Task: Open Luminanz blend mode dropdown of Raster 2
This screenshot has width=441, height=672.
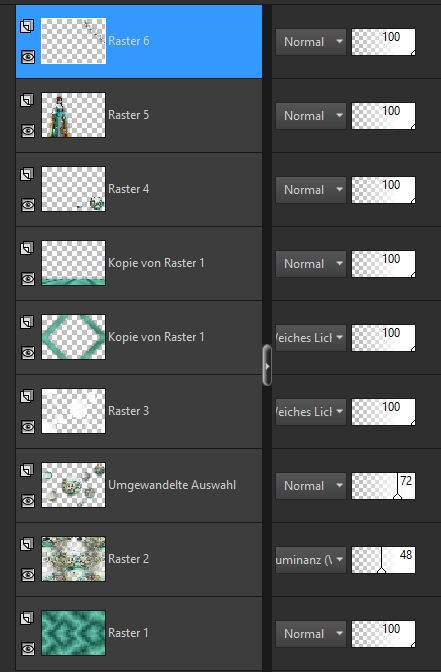Action: click(311, 560)
